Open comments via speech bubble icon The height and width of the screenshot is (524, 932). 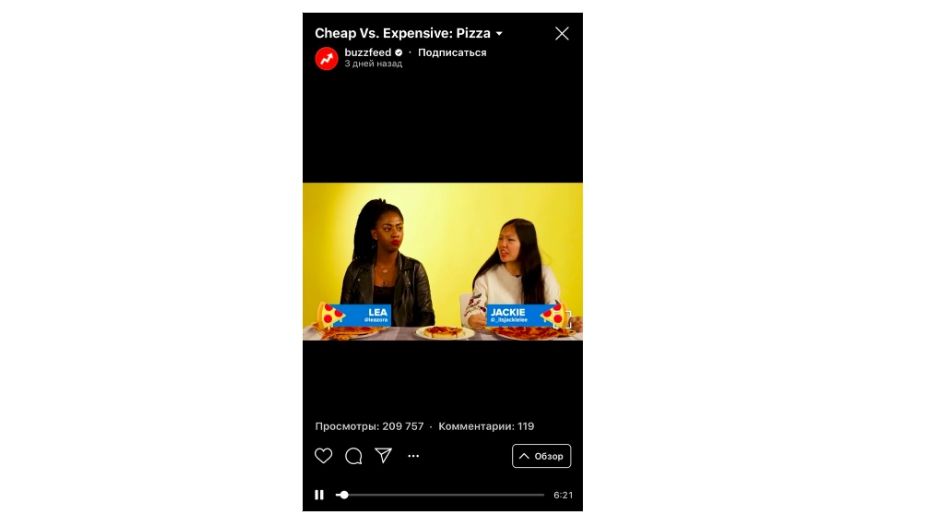(x=354, y=456)
